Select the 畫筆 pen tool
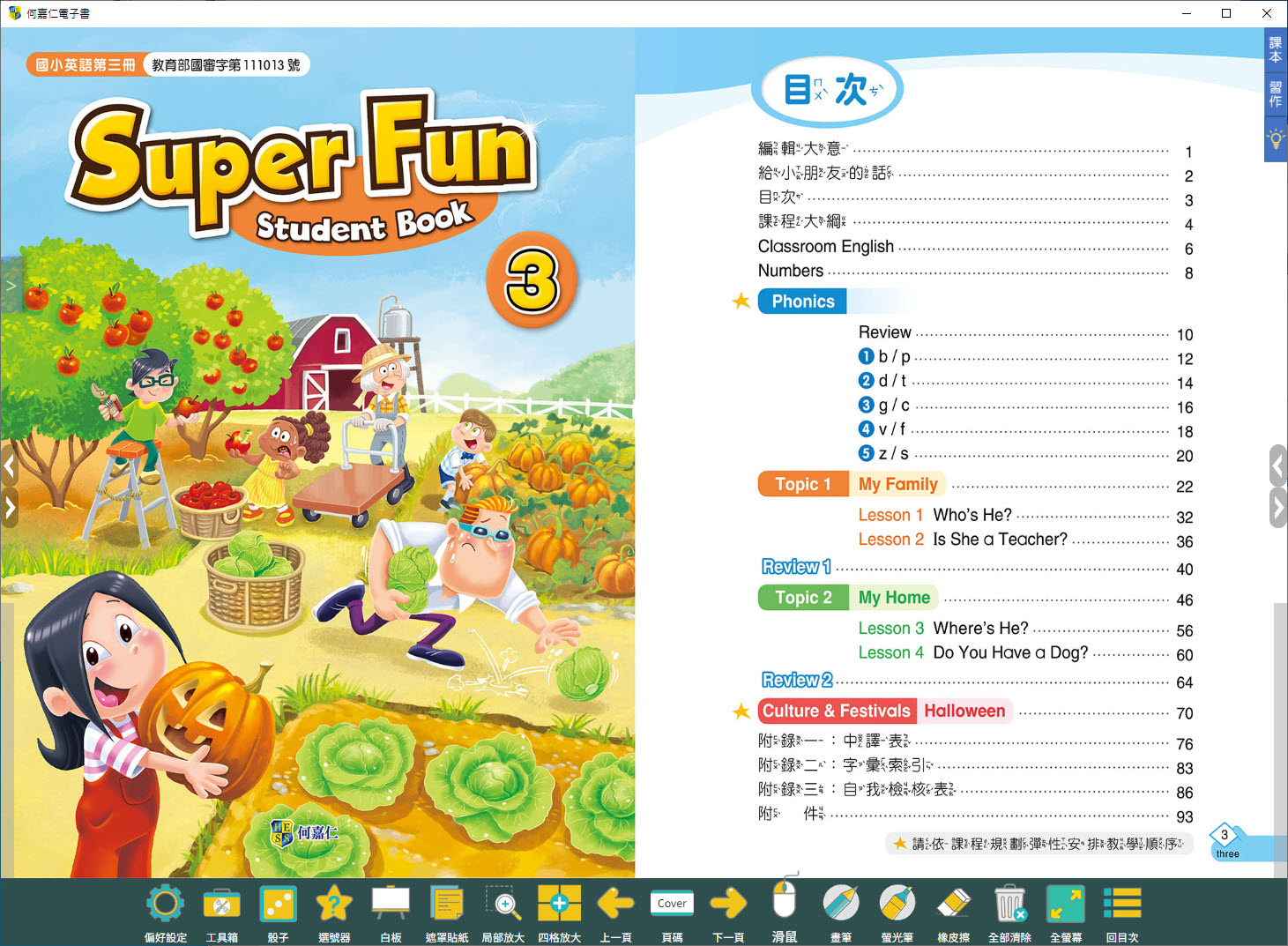The height and width of the screenshot is (946, 1288). (841, 905)
